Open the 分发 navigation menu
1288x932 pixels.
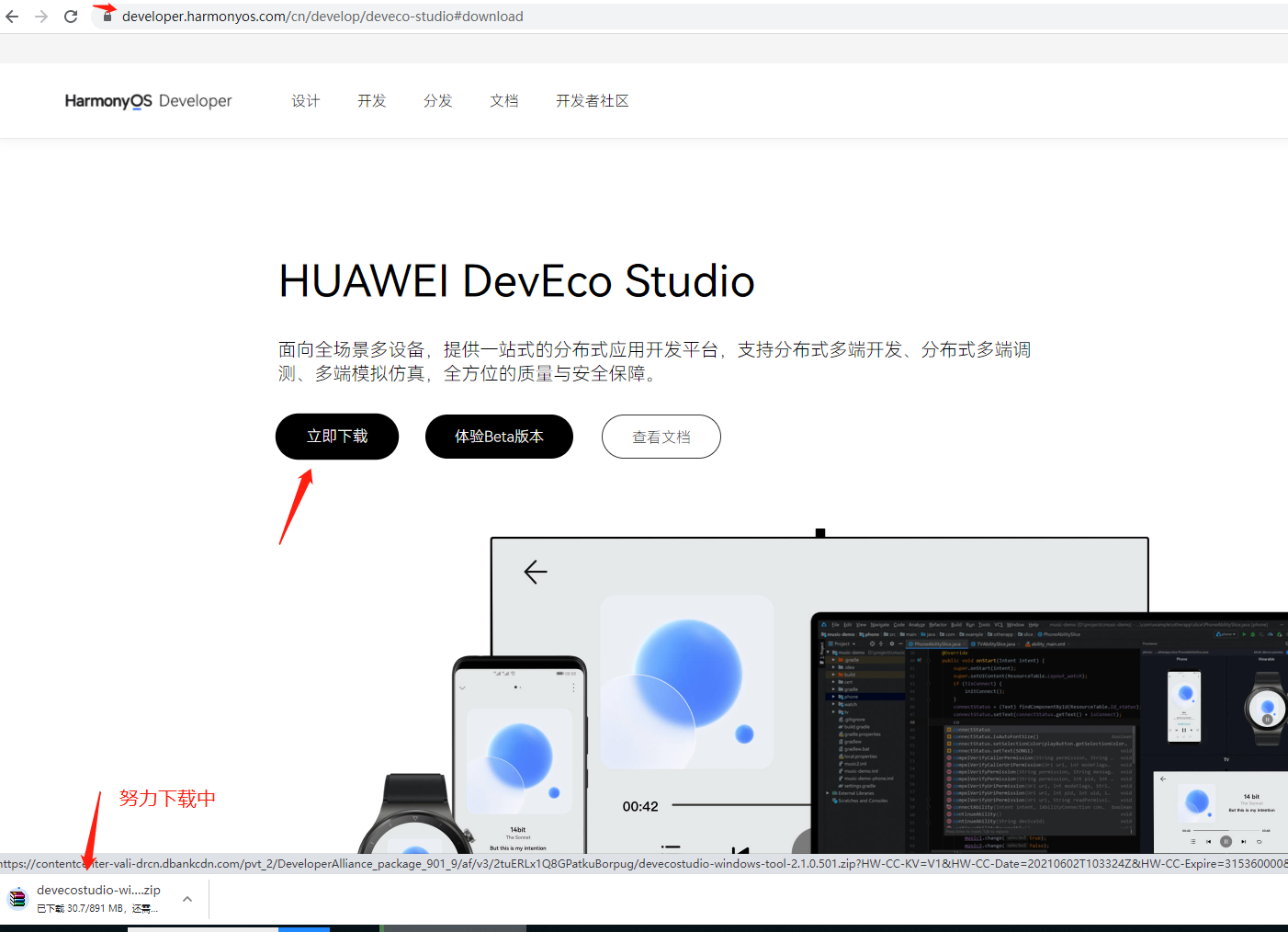pos(438,101)
